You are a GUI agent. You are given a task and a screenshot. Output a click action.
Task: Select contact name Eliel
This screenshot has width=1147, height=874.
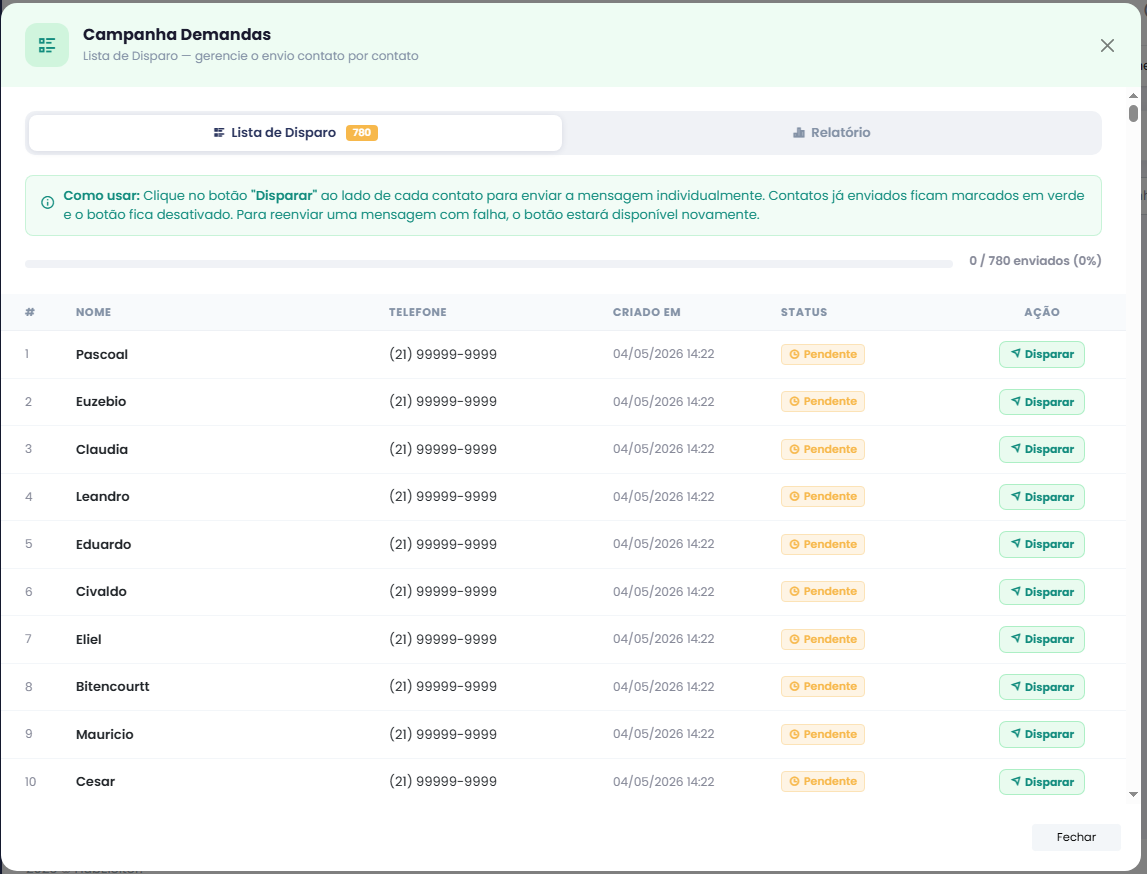[x=89, y=639]
